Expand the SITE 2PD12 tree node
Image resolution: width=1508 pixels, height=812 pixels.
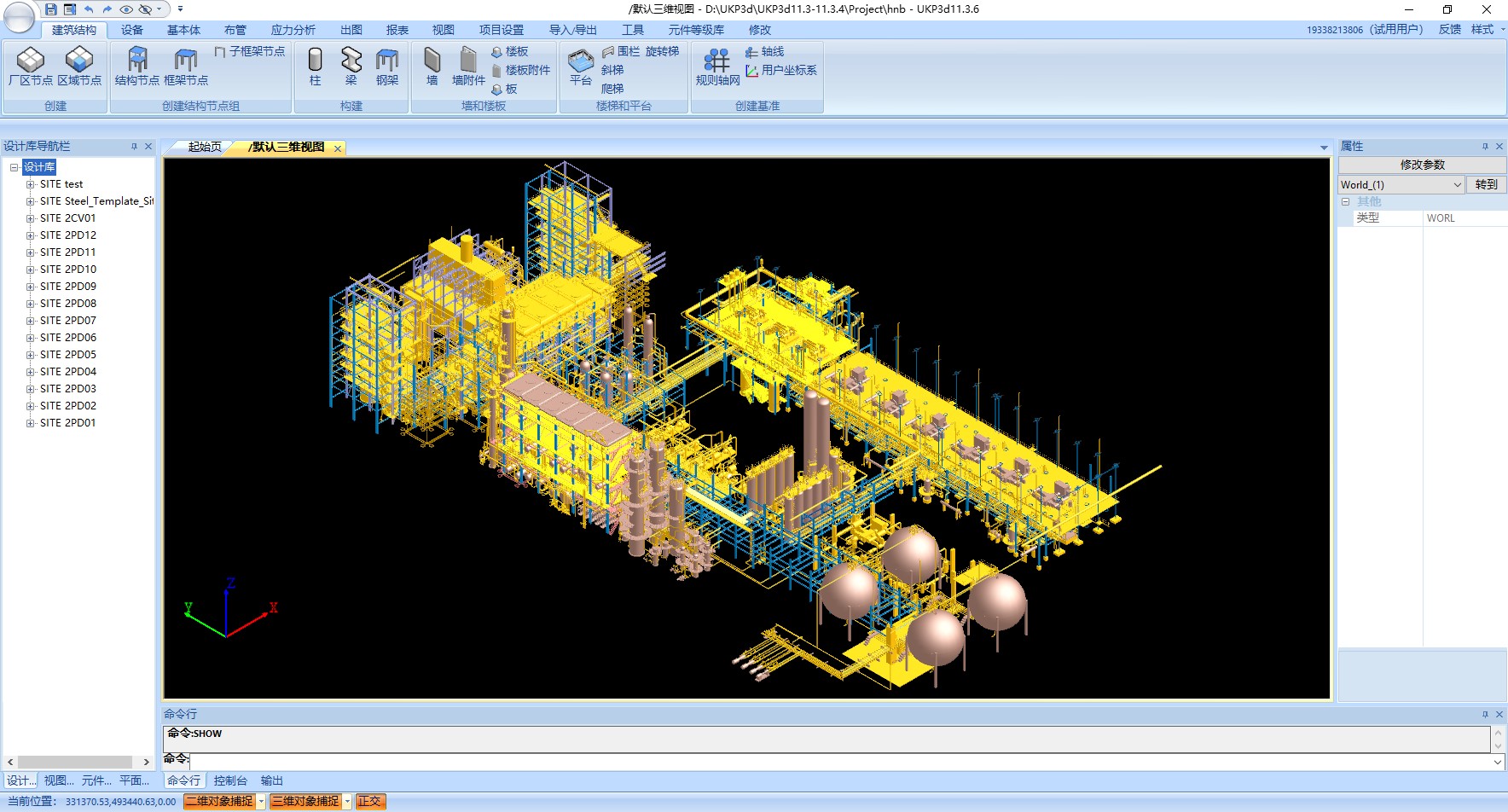pyautogui.click(x=30, y=235)
